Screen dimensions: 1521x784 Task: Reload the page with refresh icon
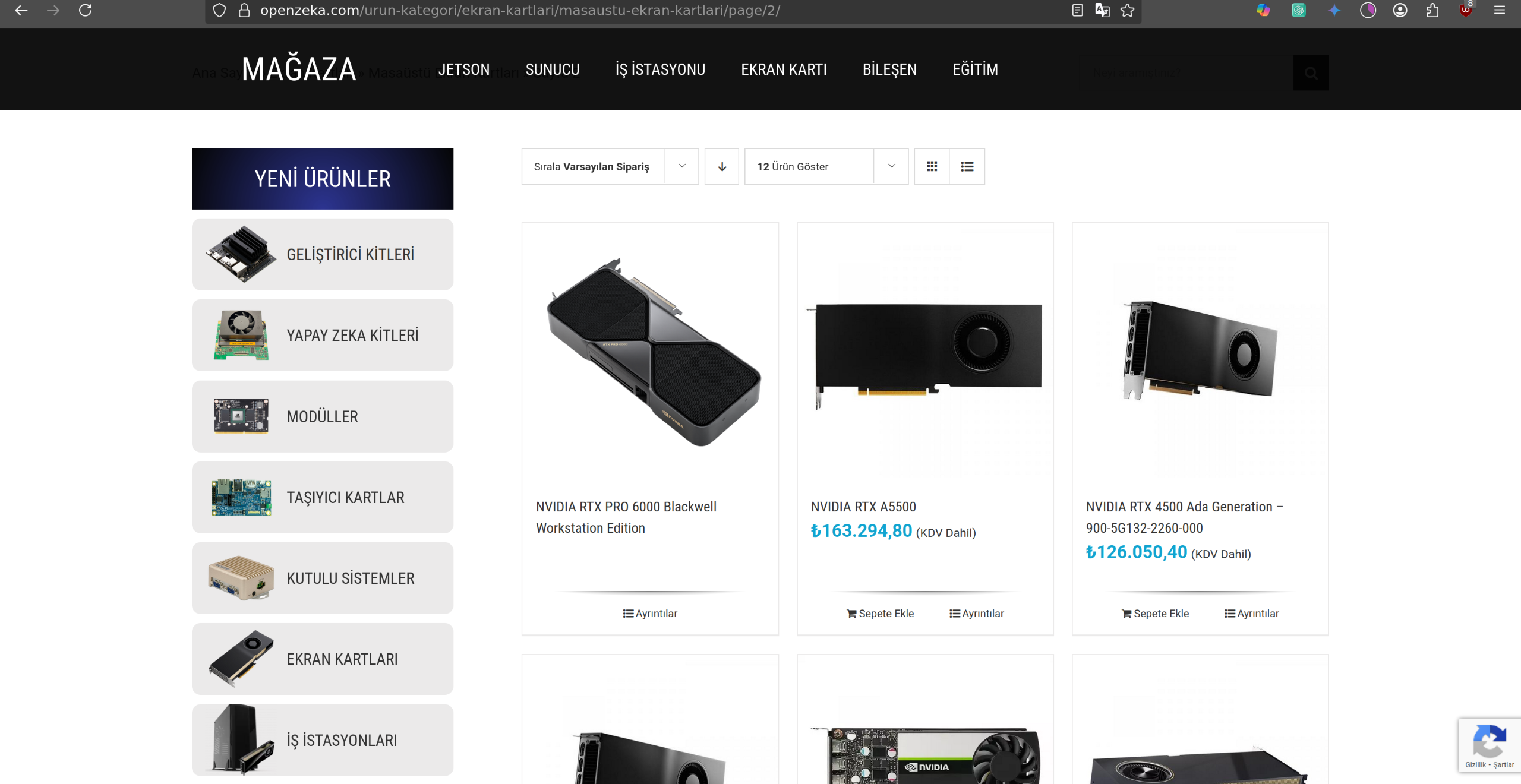(x=86, y=10)
